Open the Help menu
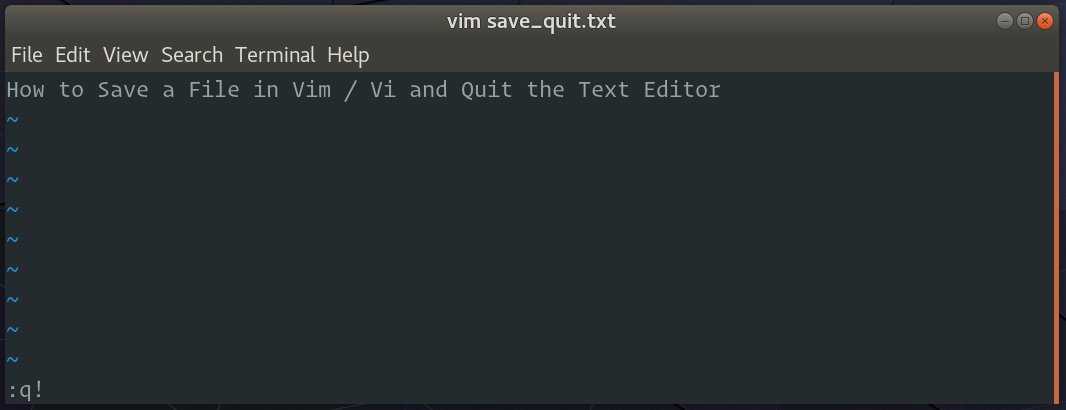The image size is (1066, 410). [348, 55]
